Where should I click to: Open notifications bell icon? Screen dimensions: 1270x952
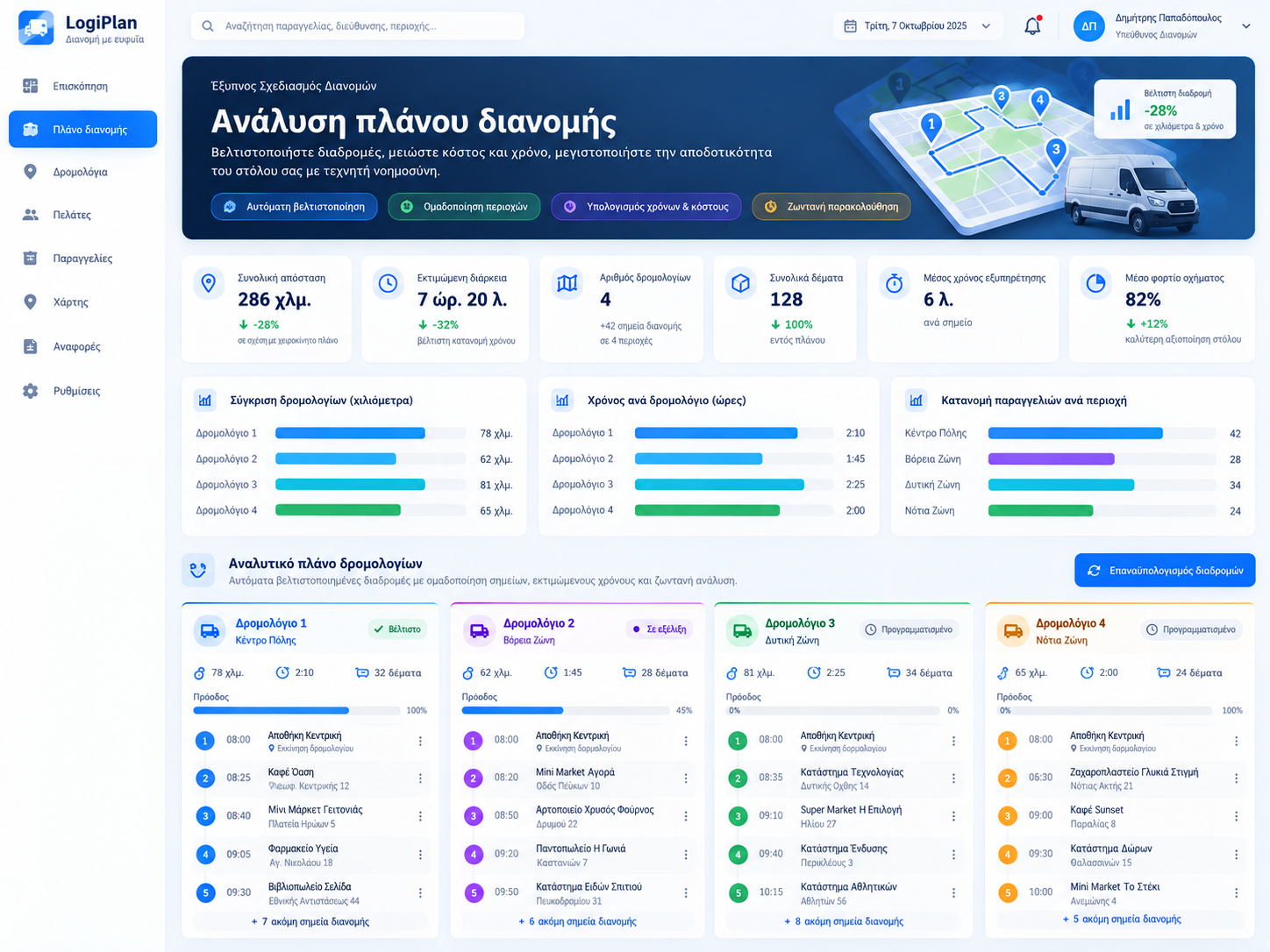pos(1033,26)
